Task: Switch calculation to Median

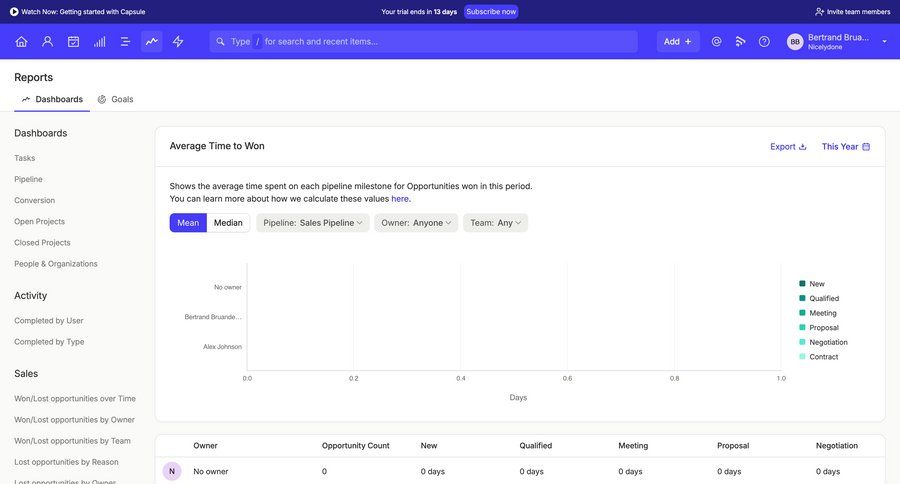Action: click(x=228, y=223)
